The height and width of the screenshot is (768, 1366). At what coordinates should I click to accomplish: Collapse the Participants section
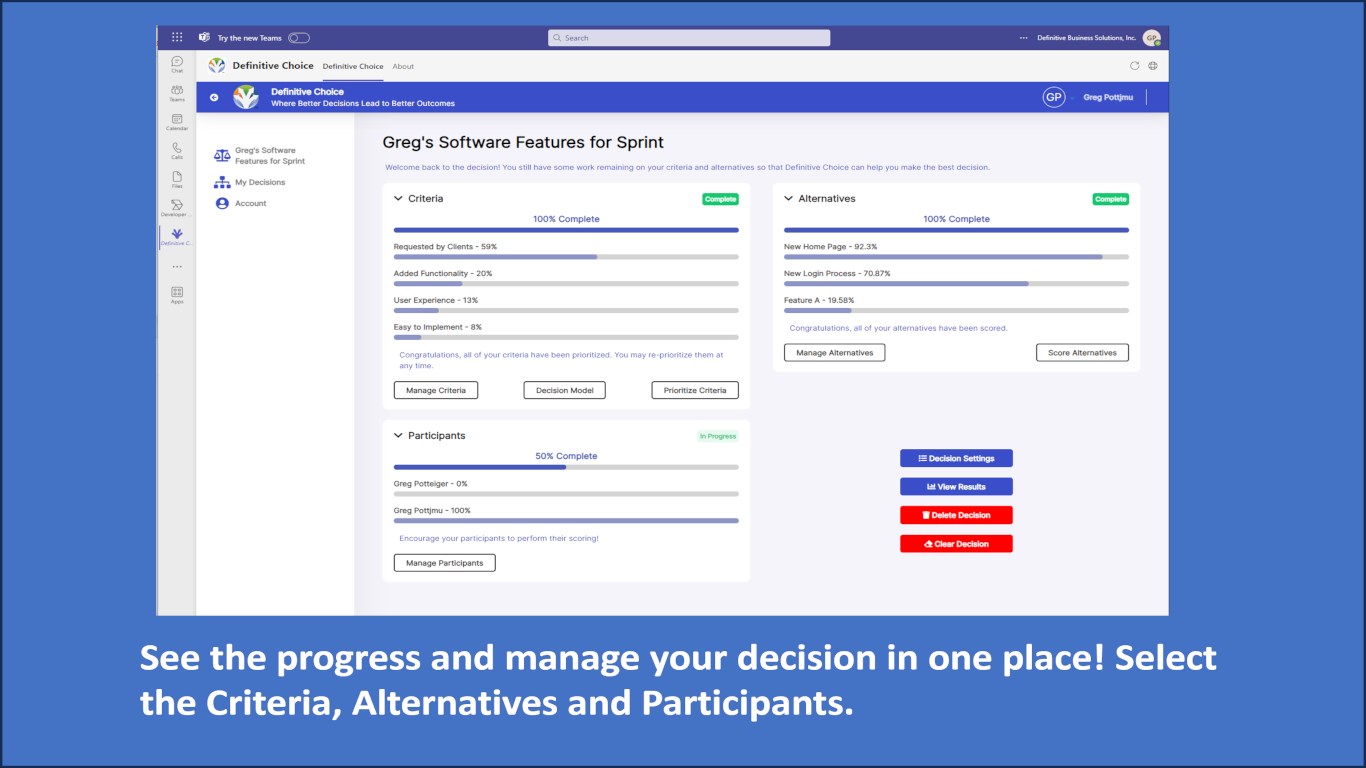click(398, 435)
